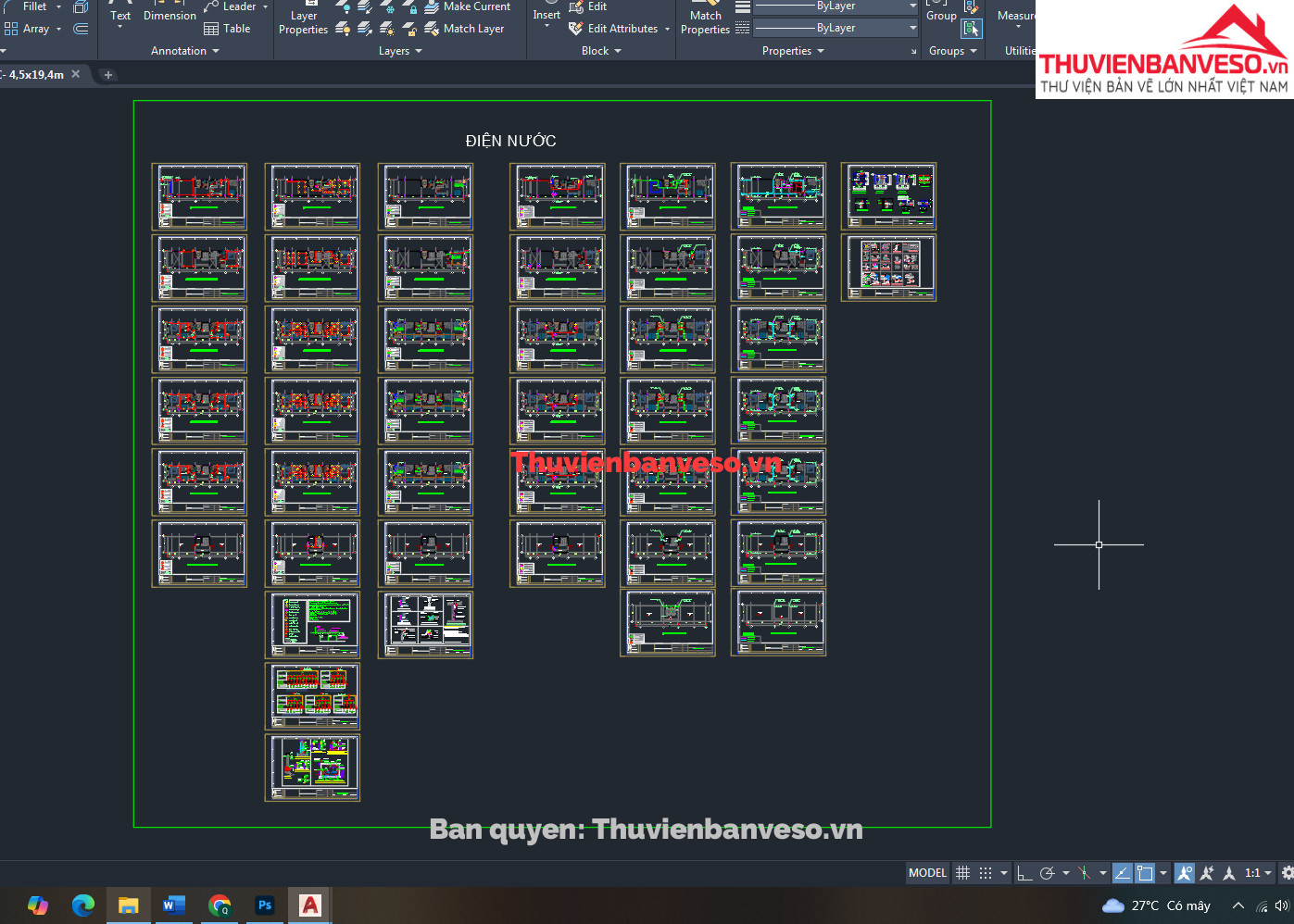Click the Table annotation tool

coord(227,29)
